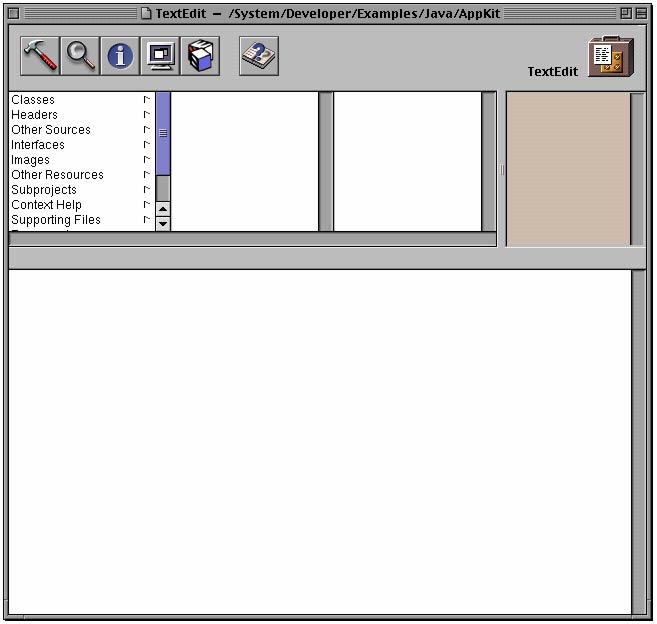Select Context Help category

pos(46,205)
